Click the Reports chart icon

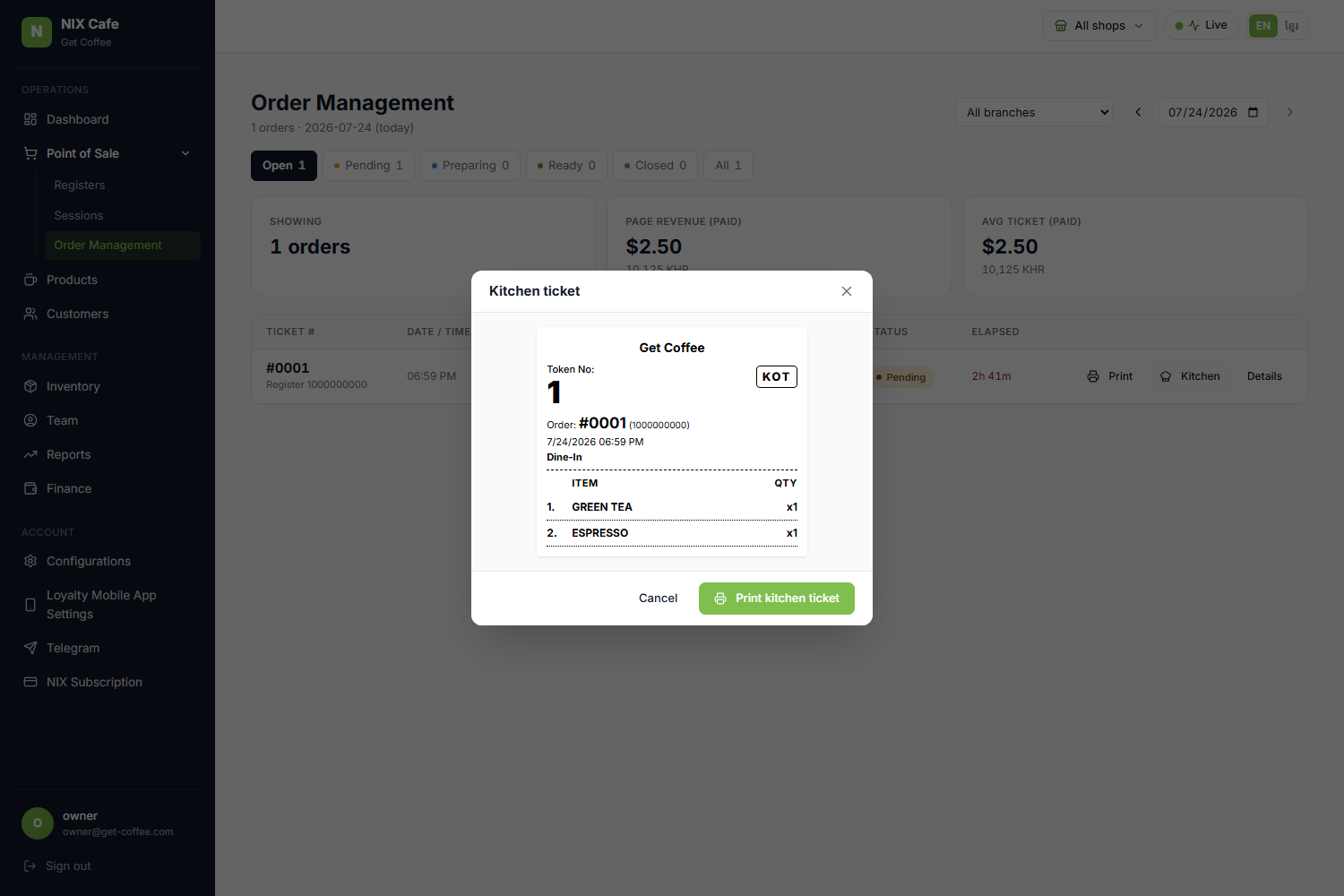click(30, 454)
